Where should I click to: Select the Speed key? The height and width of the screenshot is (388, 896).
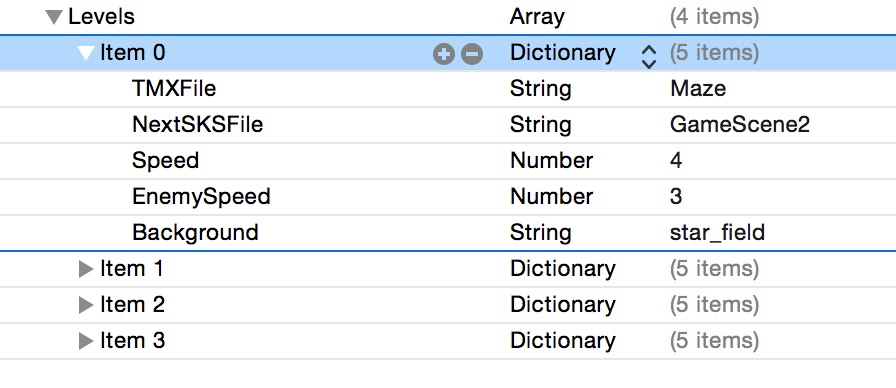pyautogui.click(x=165, y=161)
